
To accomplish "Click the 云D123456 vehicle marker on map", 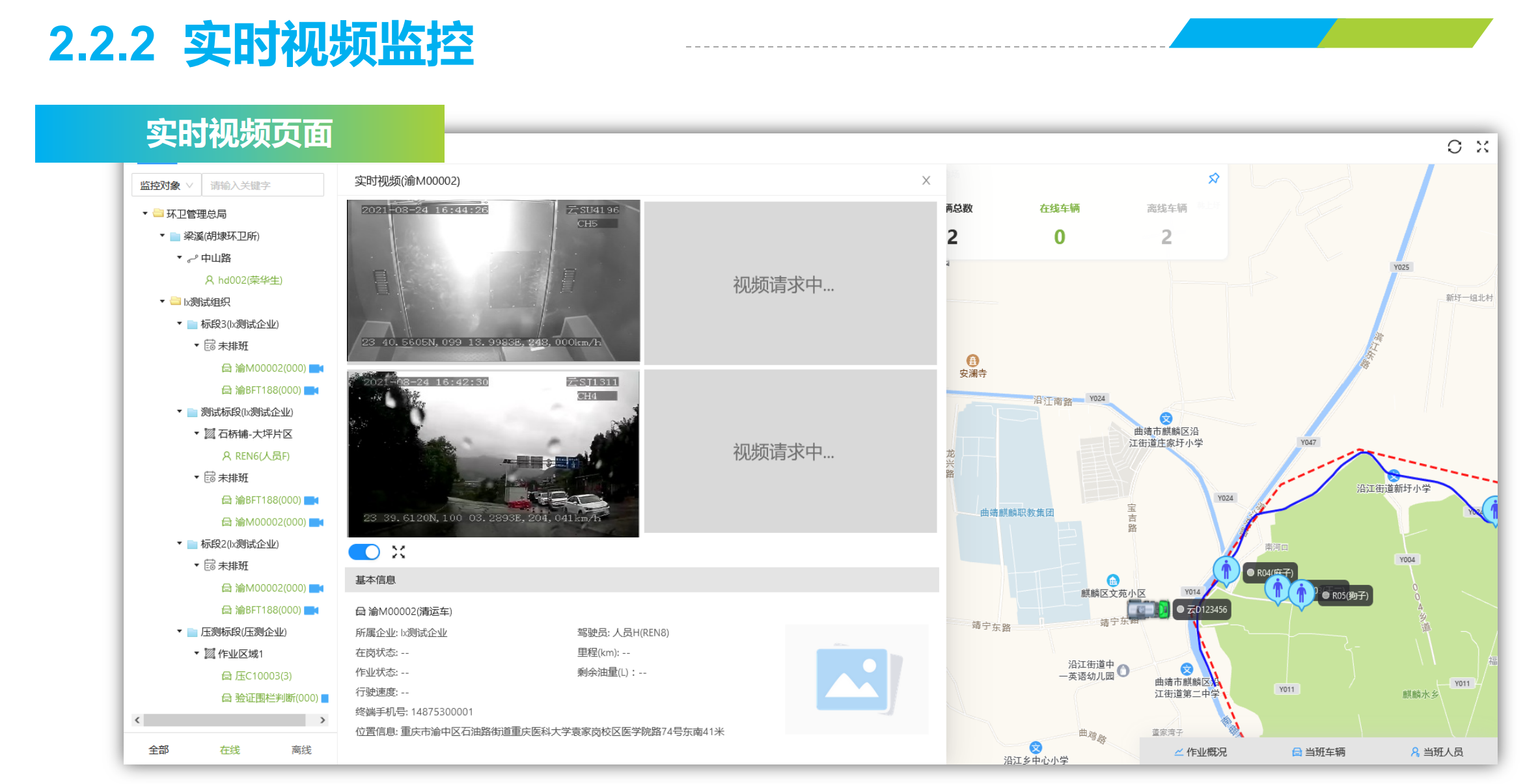I will point(1148,610).
